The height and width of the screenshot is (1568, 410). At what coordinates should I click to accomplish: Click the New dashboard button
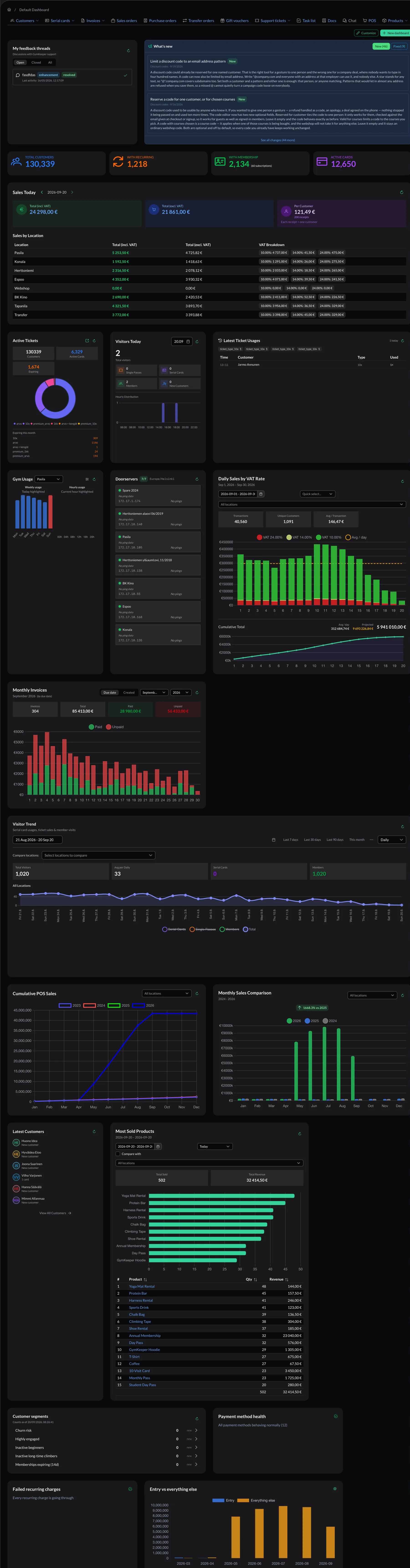click(395, 33)
